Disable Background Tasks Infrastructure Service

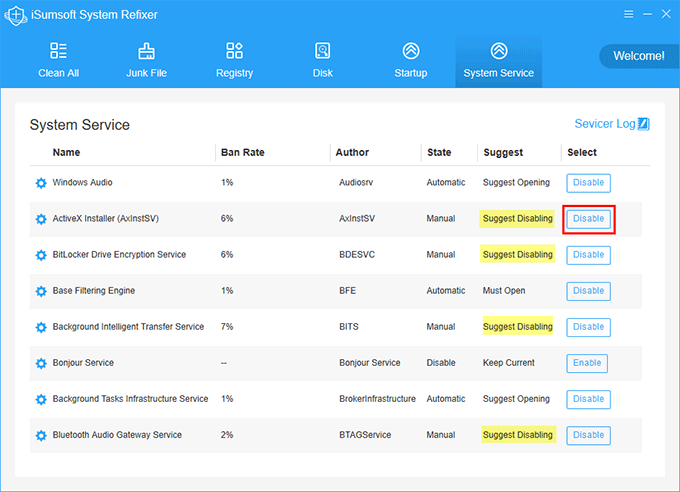pyautogui.click(x=588, y=399)
